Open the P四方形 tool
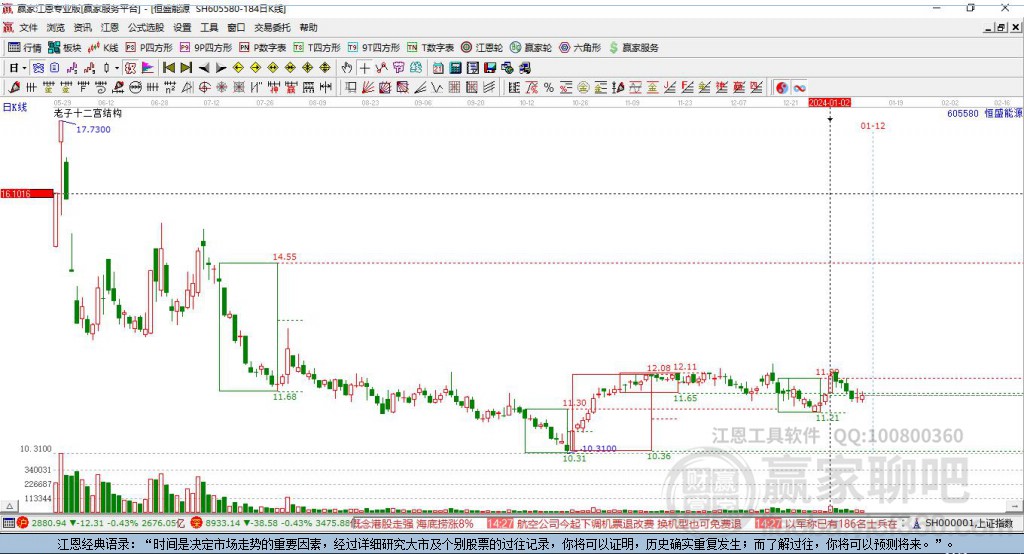Image resolution: width=1024 pixels, height=554 pixels. click(149, 48)
